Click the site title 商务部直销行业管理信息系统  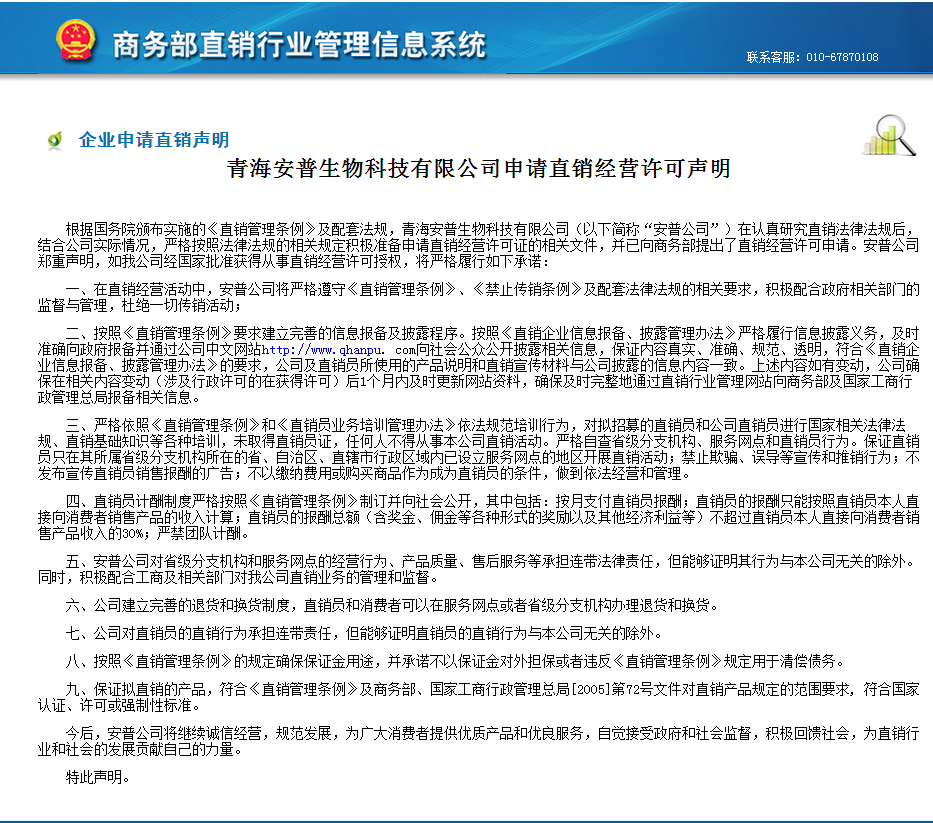[299, 45]
